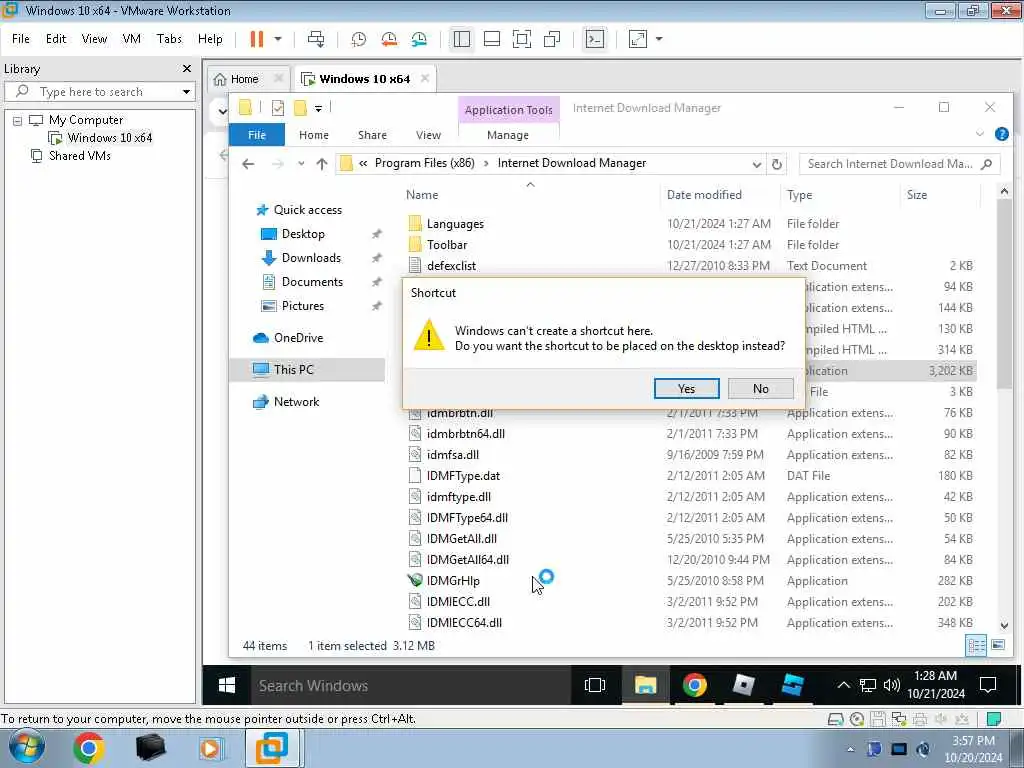Screen dimensions: 1024x768
Task: Open the Manage tab under Application Tools
Action: 508,135
